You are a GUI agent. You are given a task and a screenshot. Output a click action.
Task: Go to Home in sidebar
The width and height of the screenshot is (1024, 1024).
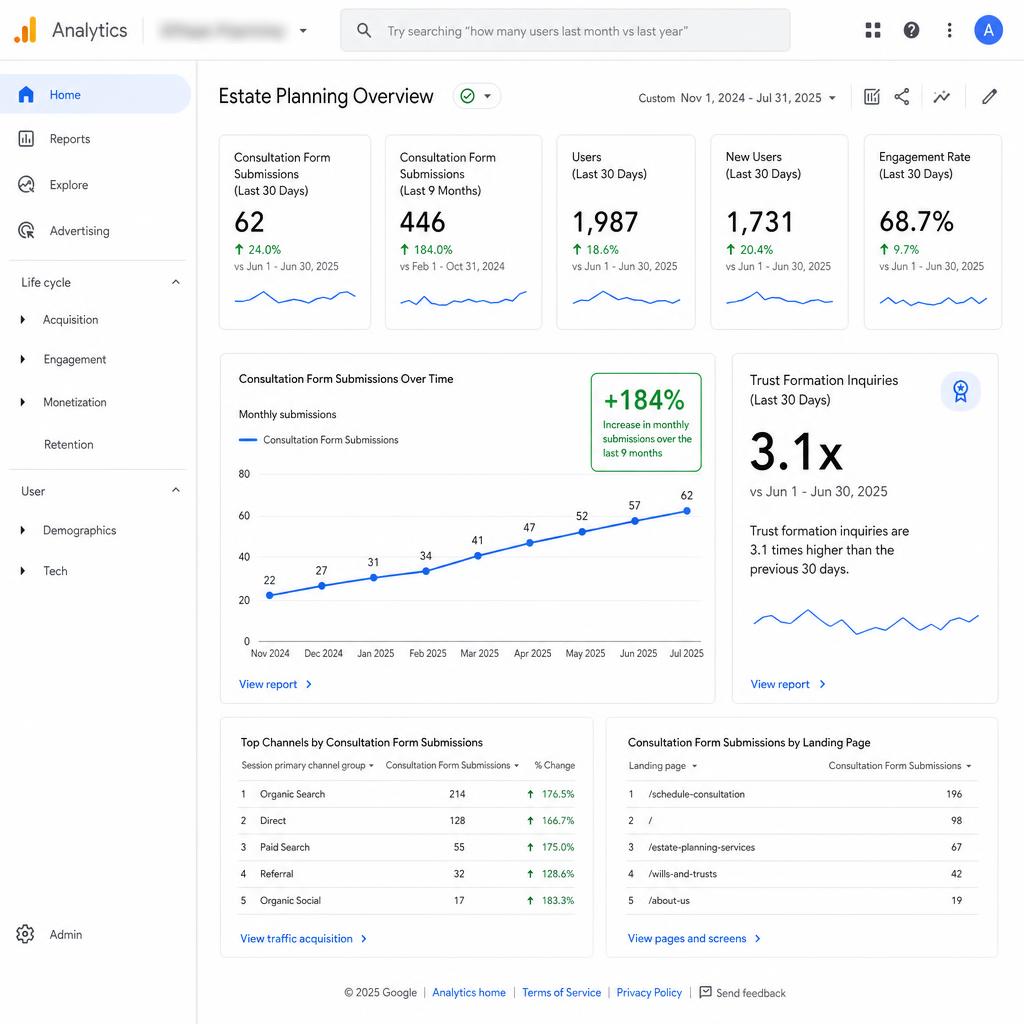(x=95, y=94)
